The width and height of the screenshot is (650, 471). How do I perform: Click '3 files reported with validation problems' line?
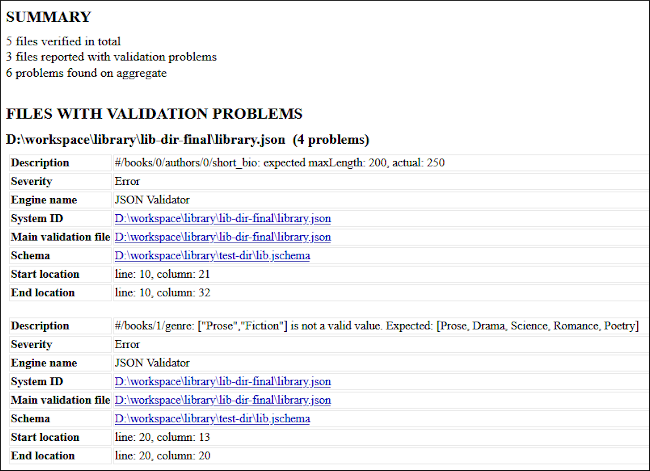111,57
